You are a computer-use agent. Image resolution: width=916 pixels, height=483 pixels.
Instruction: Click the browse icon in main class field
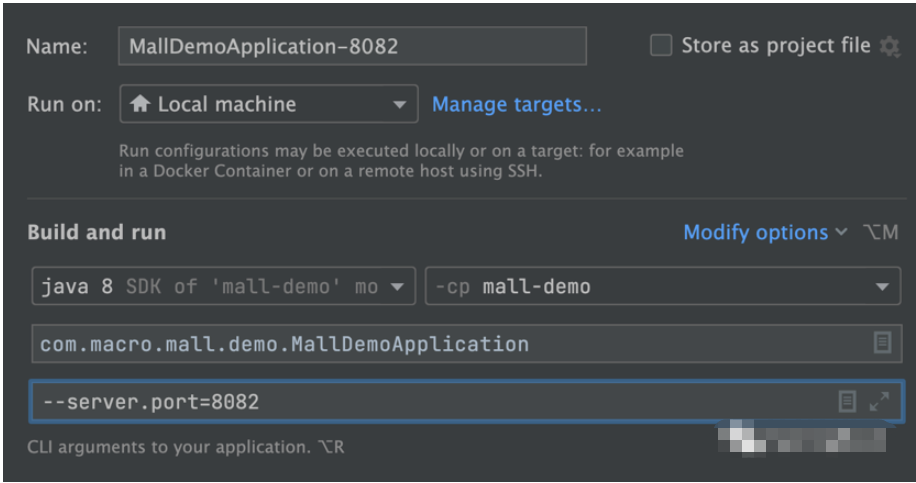tap(882, 343)
